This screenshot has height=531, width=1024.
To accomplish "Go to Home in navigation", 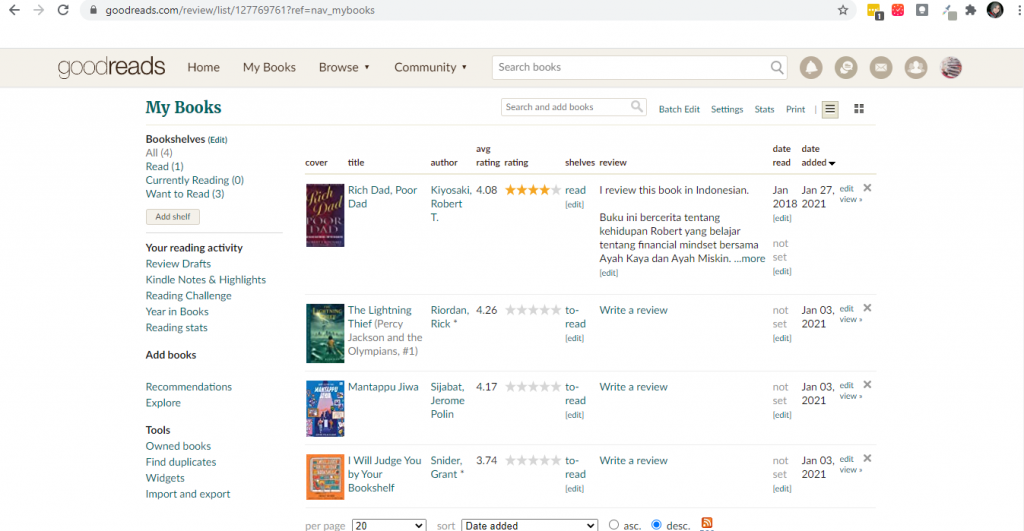I will point(203,67).
